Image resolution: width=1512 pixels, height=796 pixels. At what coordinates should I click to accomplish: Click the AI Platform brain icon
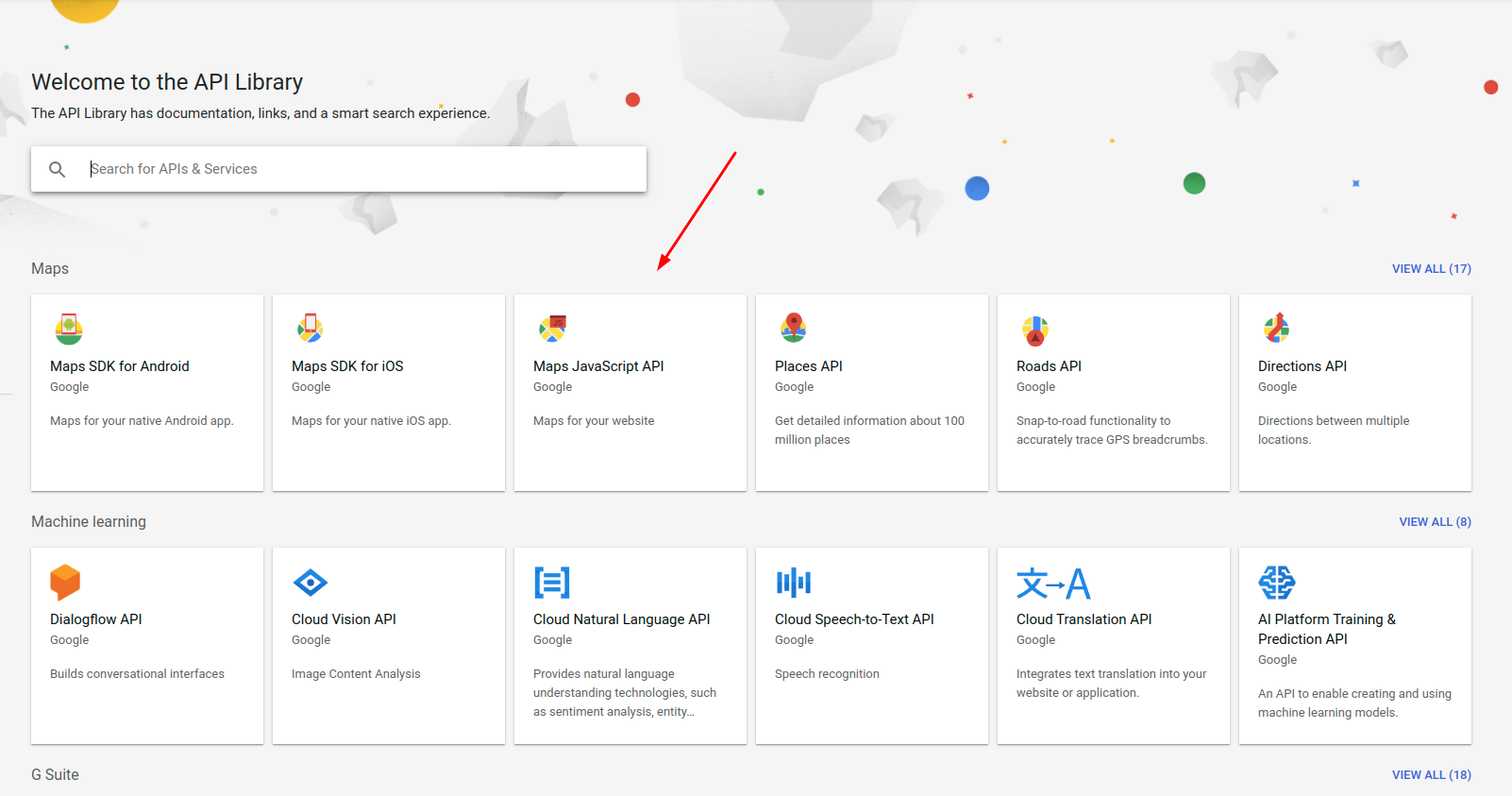click(1277, 583)
